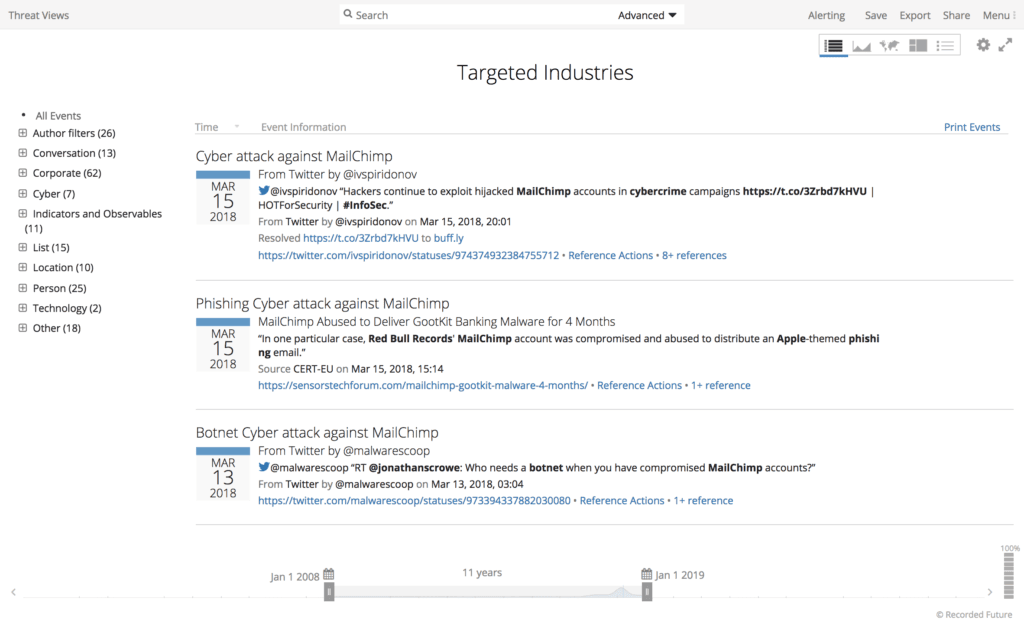Open the ivspiridonov Twitter status URL
Image resolution: width=1024 pixels, height=623 pixels.
(408, 255)
